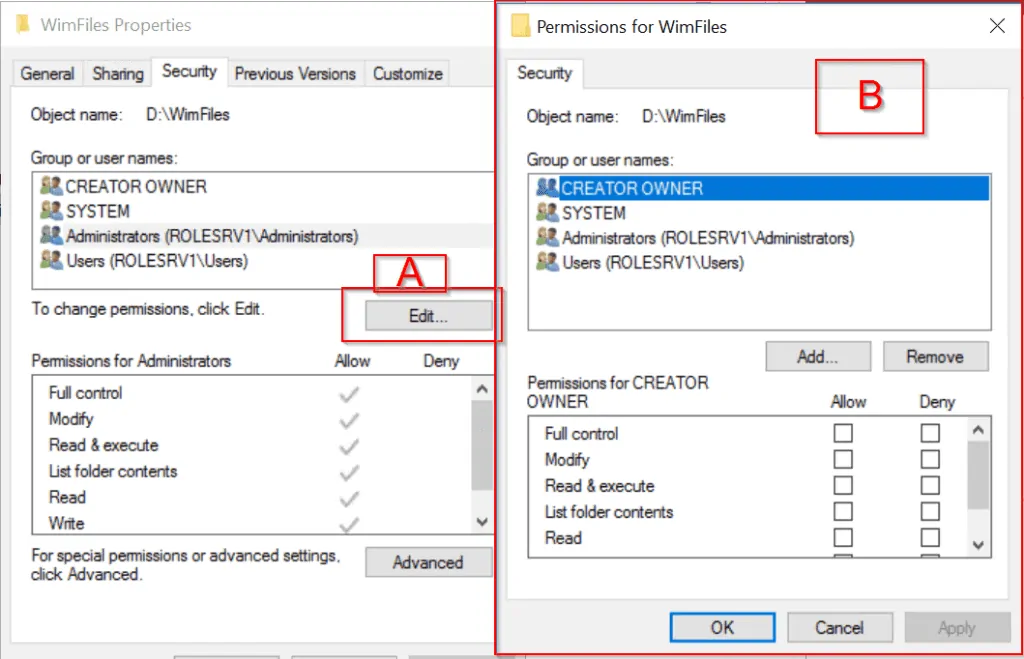1024x659 pixels.
Task: Click the CREATOR OWNER group icon in Properties list
Action: point(52,186)
